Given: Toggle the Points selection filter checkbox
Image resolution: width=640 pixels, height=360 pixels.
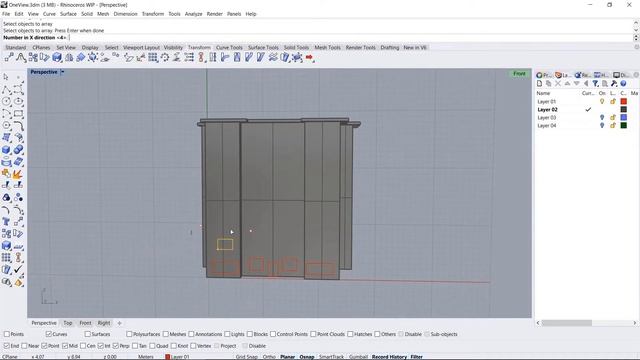Looking at the screenshot, I should pos(7,334).
